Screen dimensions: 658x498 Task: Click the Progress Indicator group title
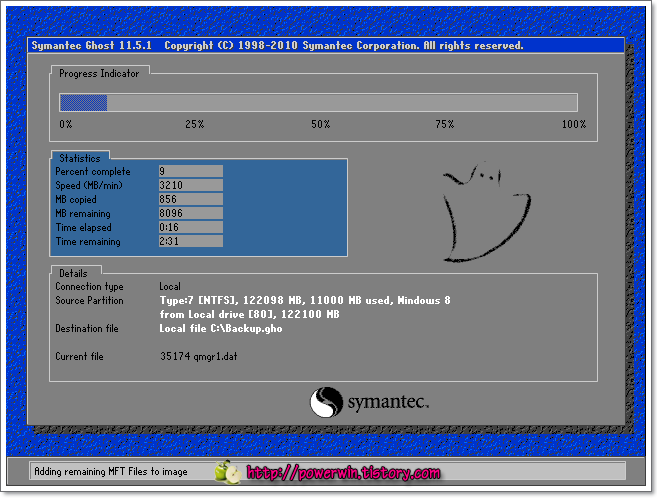(99, 73)
